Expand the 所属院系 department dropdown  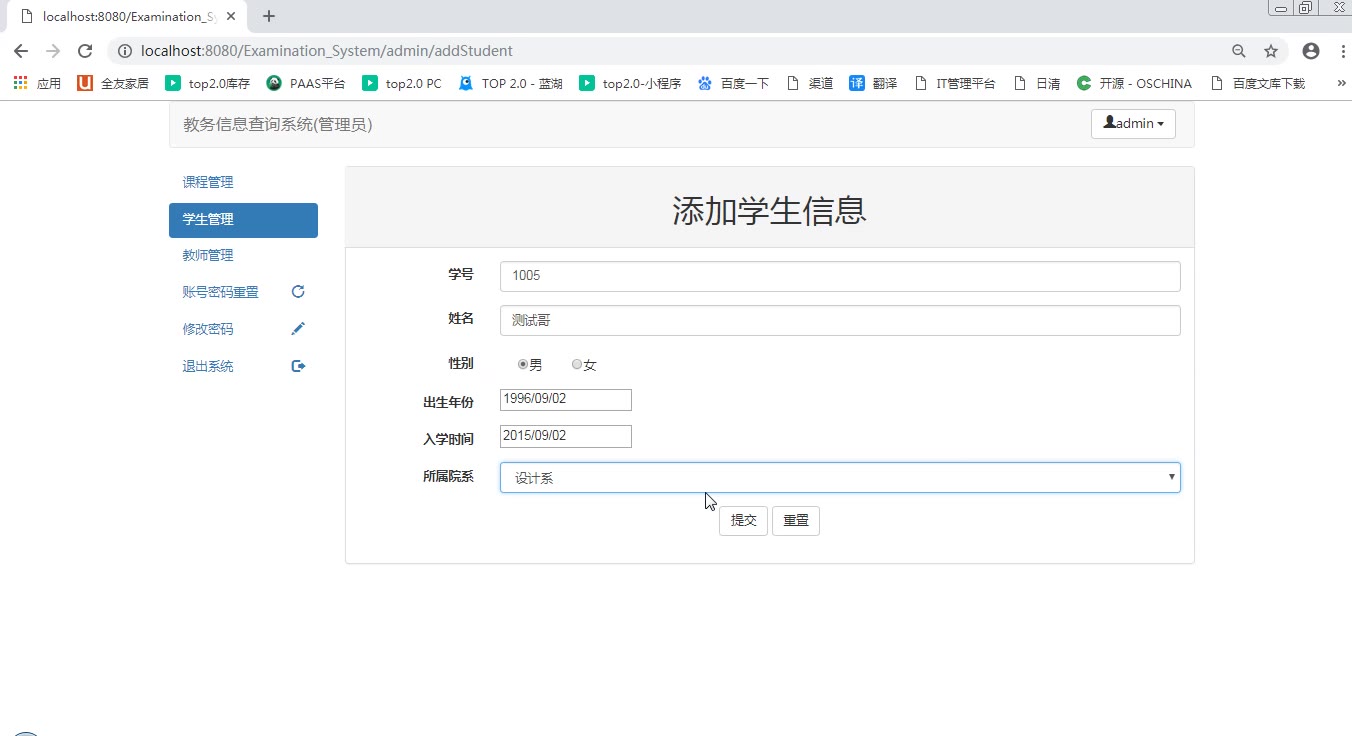pos(840,478)
